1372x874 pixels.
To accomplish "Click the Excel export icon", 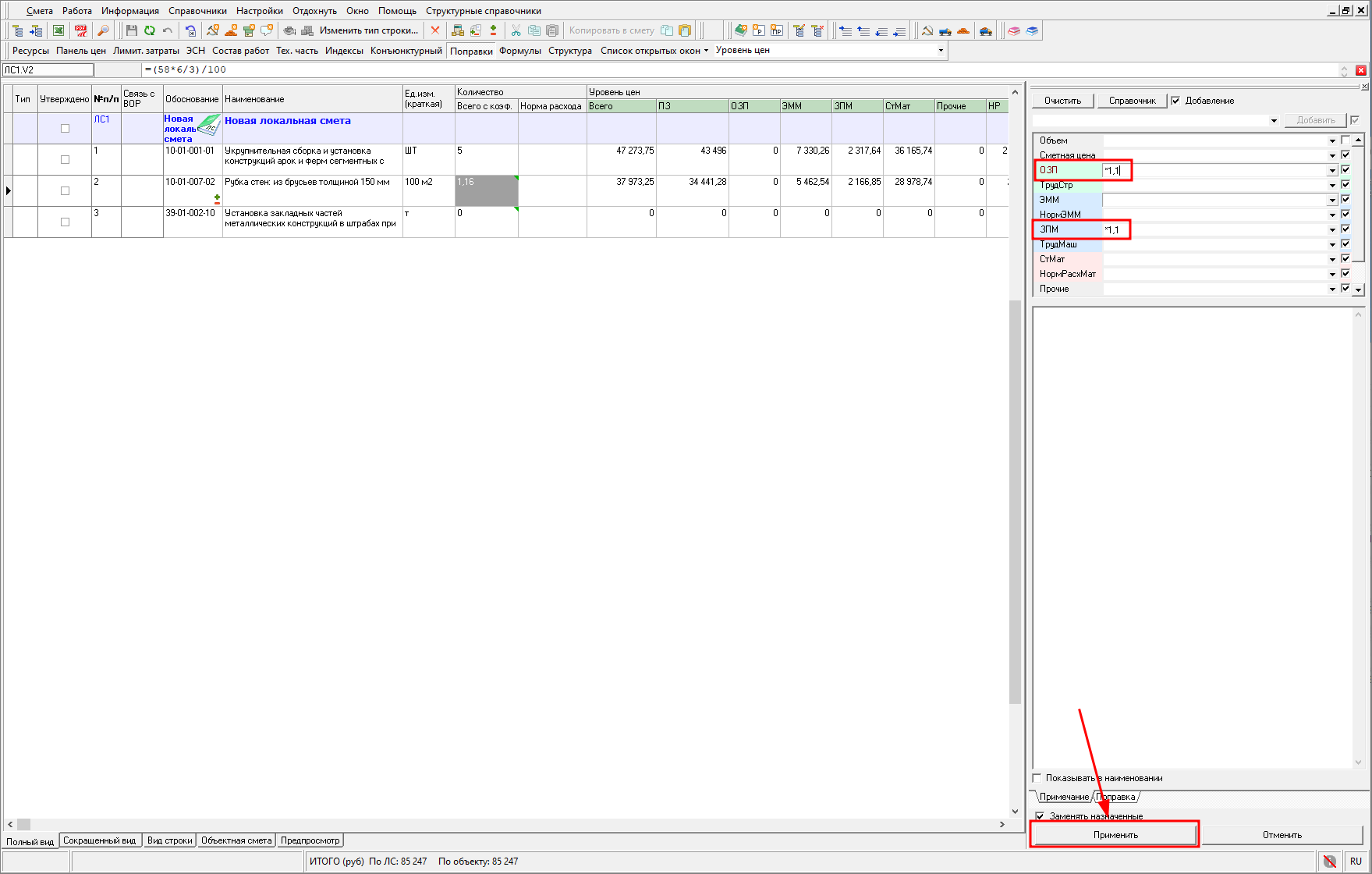I will [58, 30].
